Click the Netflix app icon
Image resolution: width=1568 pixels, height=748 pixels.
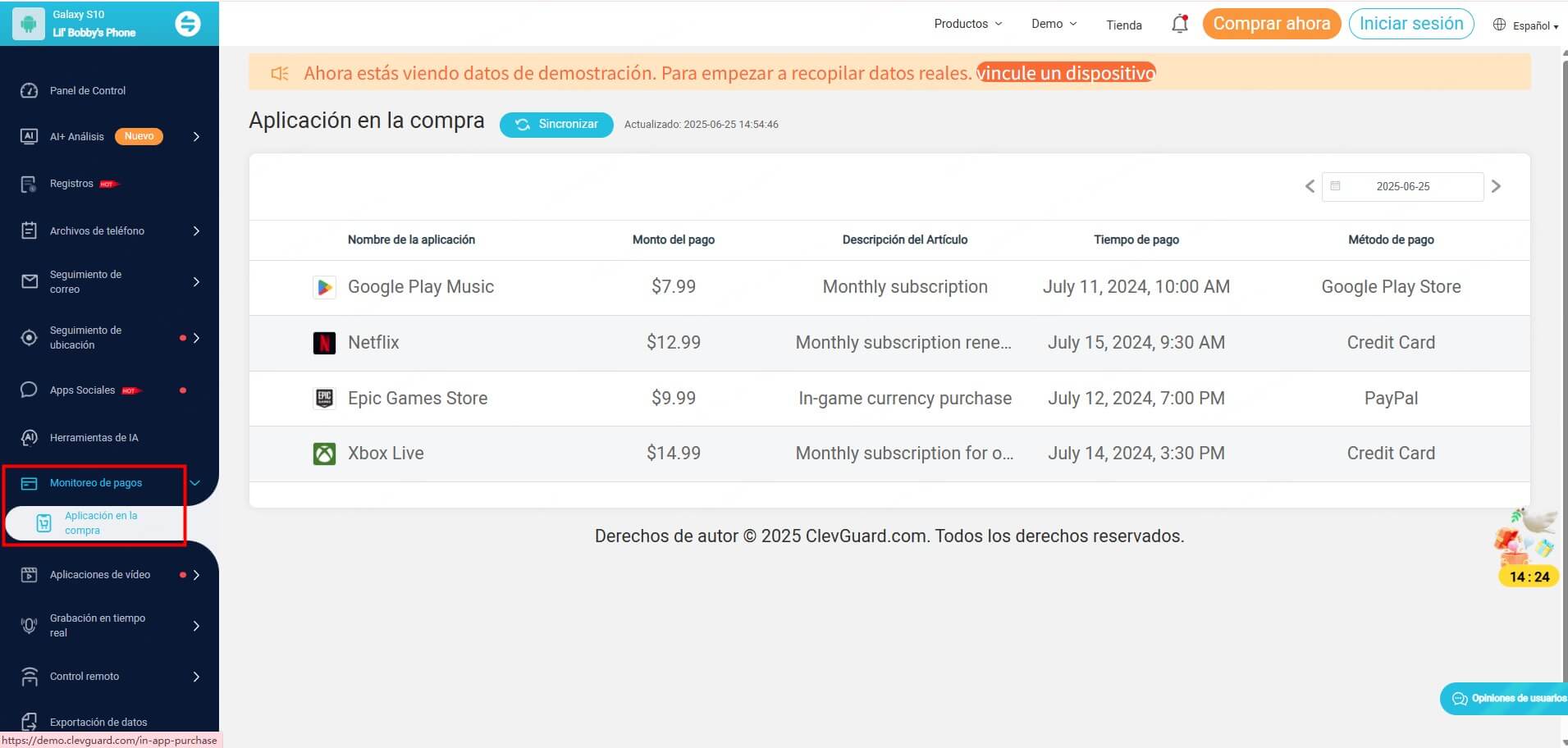[324, 343]
